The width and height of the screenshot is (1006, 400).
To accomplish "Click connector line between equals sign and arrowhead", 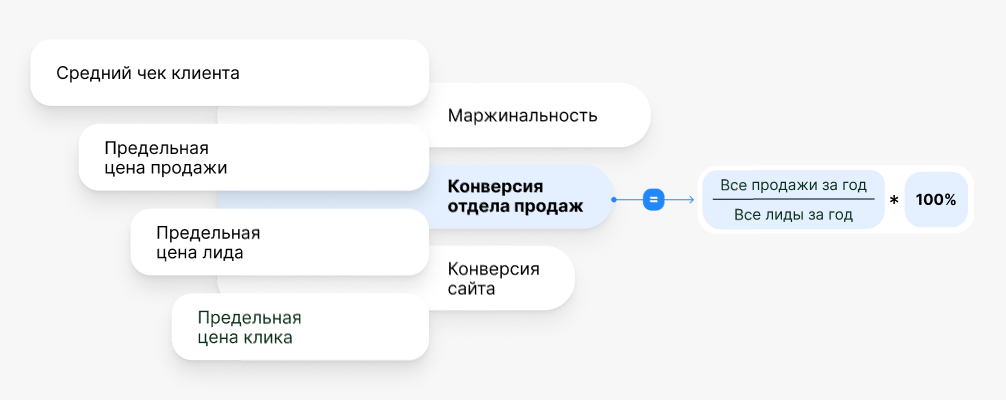I will coord(675,200).
